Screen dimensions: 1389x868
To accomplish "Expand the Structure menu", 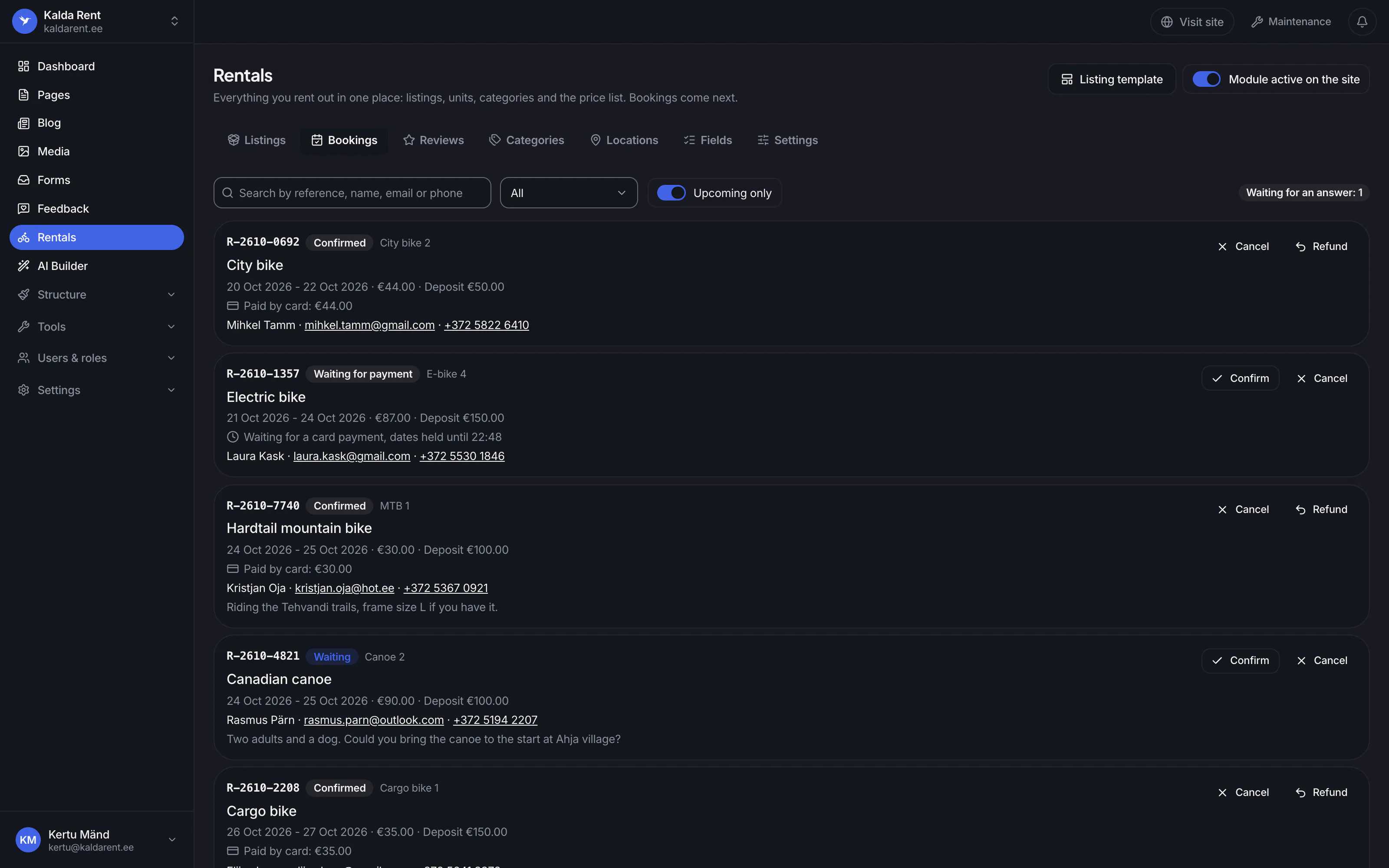I will click(96, 295).
